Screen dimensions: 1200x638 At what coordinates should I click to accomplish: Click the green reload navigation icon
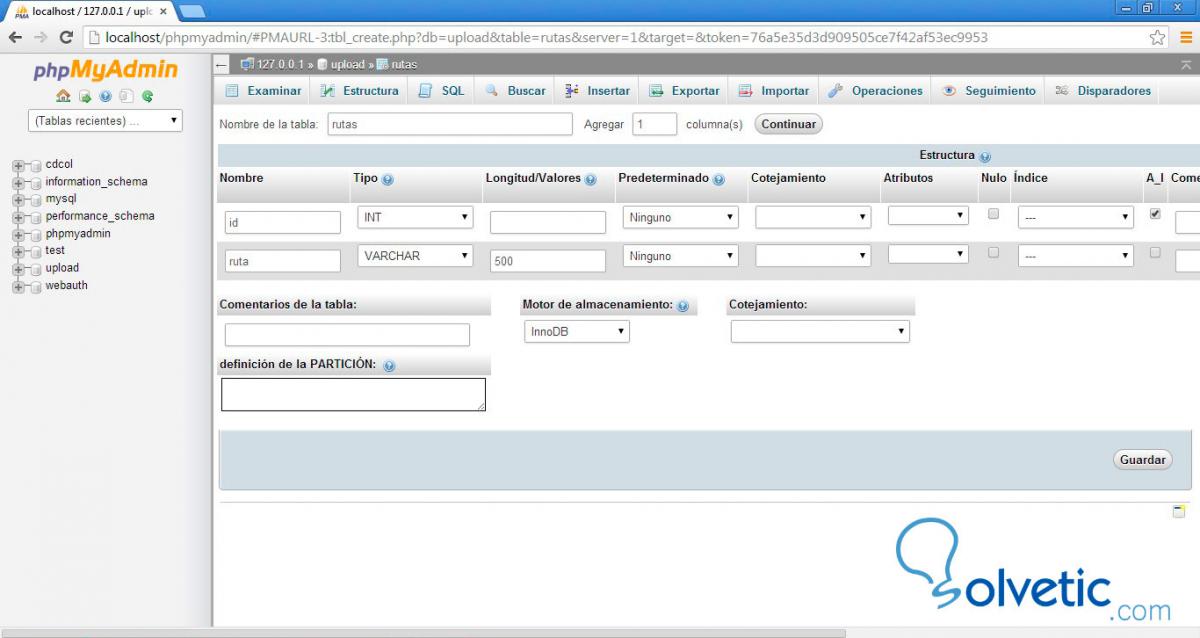pos(147,97)
